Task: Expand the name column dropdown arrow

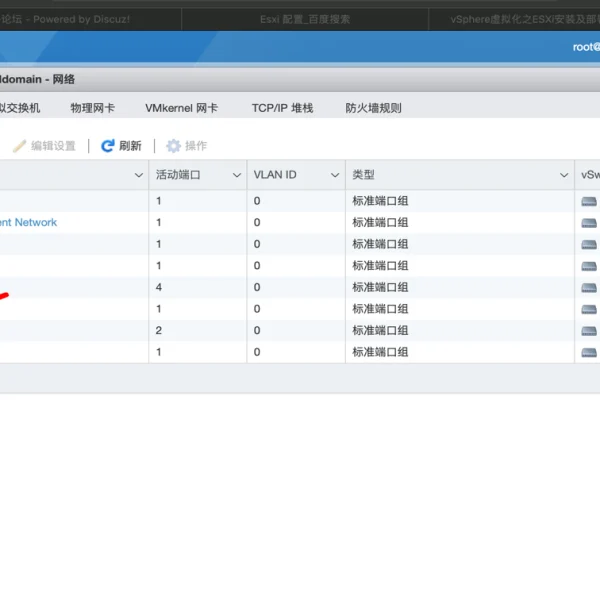Action: point(139,175)
